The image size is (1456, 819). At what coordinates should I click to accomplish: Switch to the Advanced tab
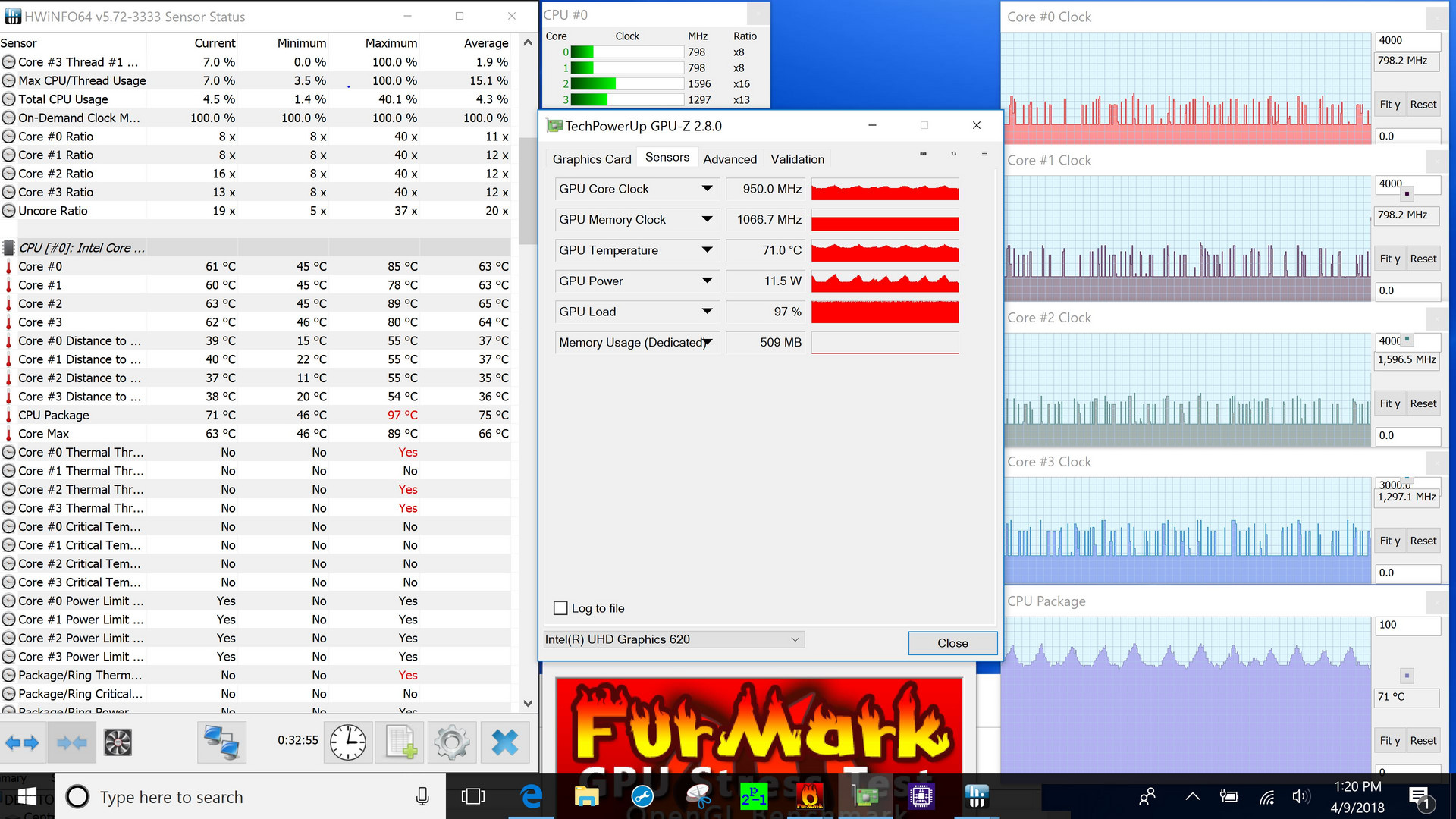tap(730, 159)
